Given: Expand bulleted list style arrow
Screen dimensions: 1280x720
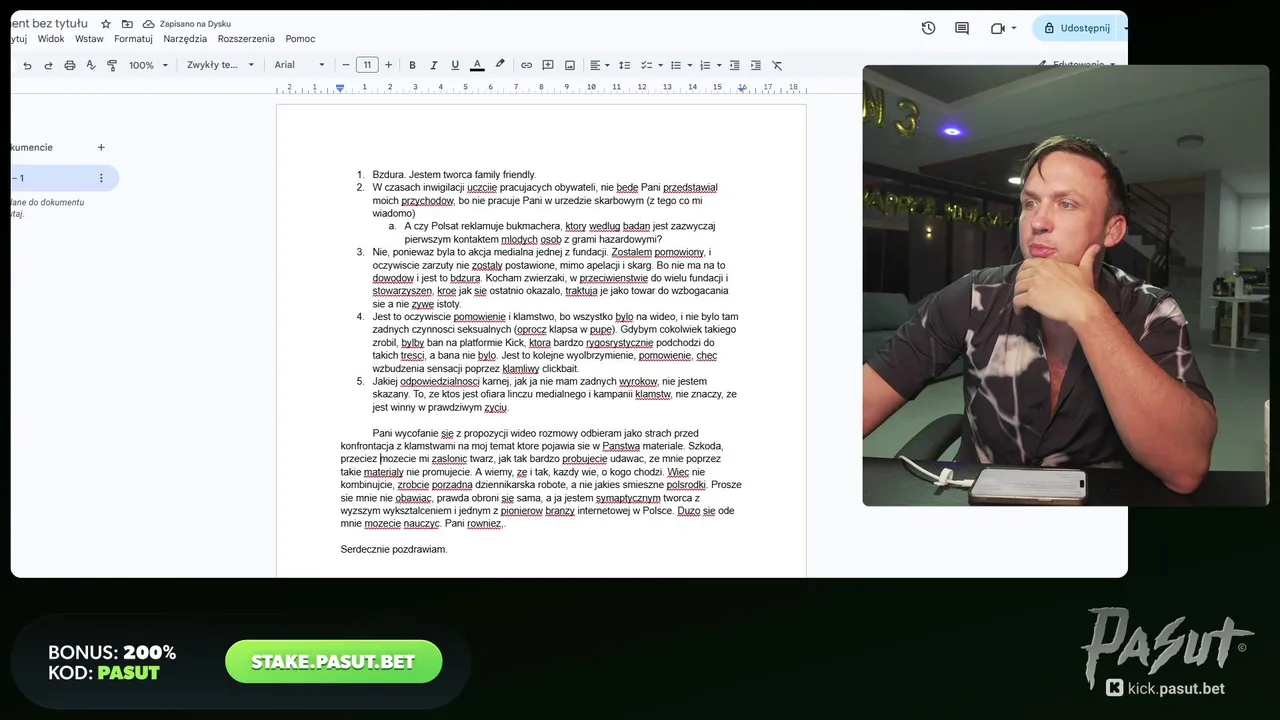Looking at the screenshot, I should [x=690, y=65].
